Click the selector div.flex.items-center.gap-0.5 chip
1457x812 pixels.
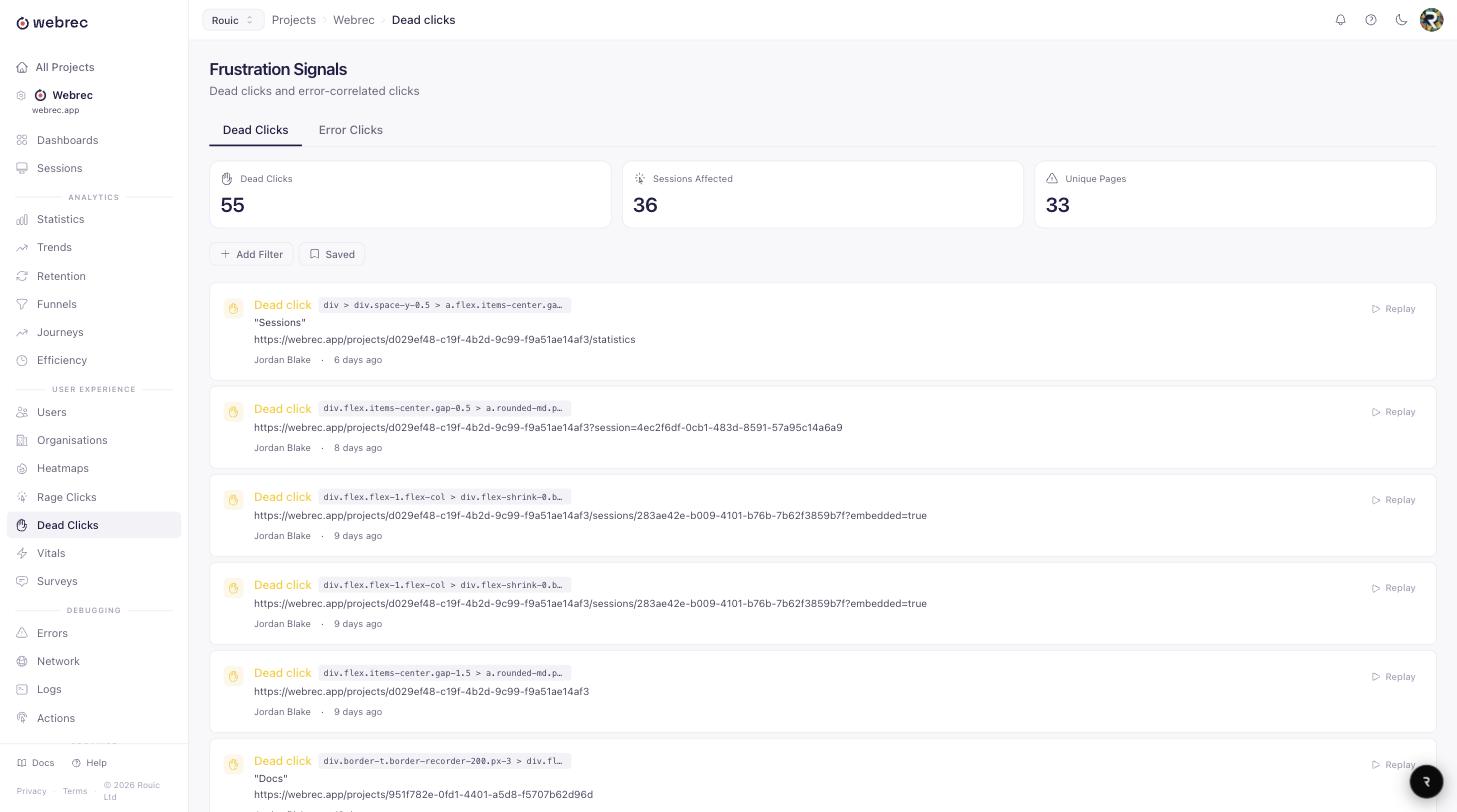pyautogui.click(x=445, y=408)
